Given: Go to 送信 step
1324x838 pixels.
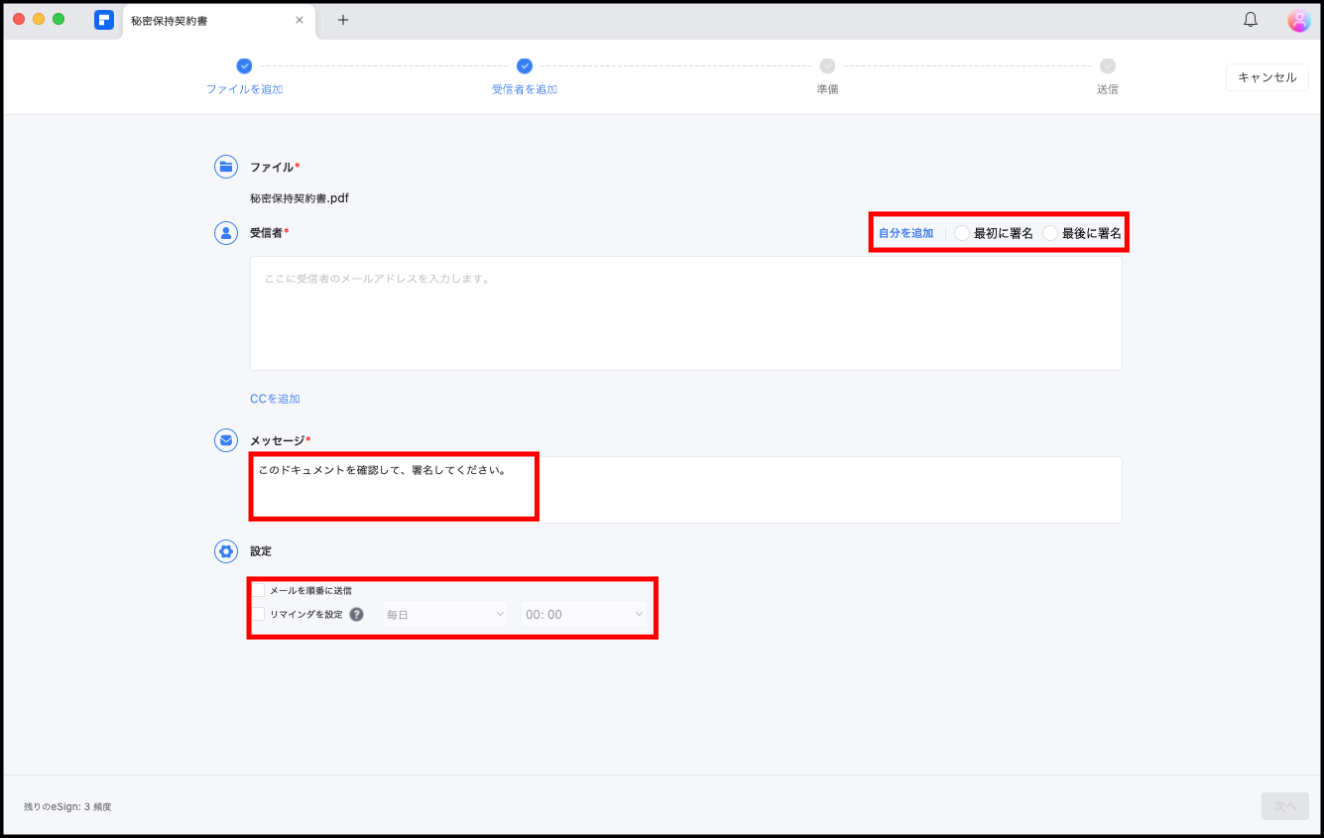Looking at the screenshot, I should (1107, 76).
